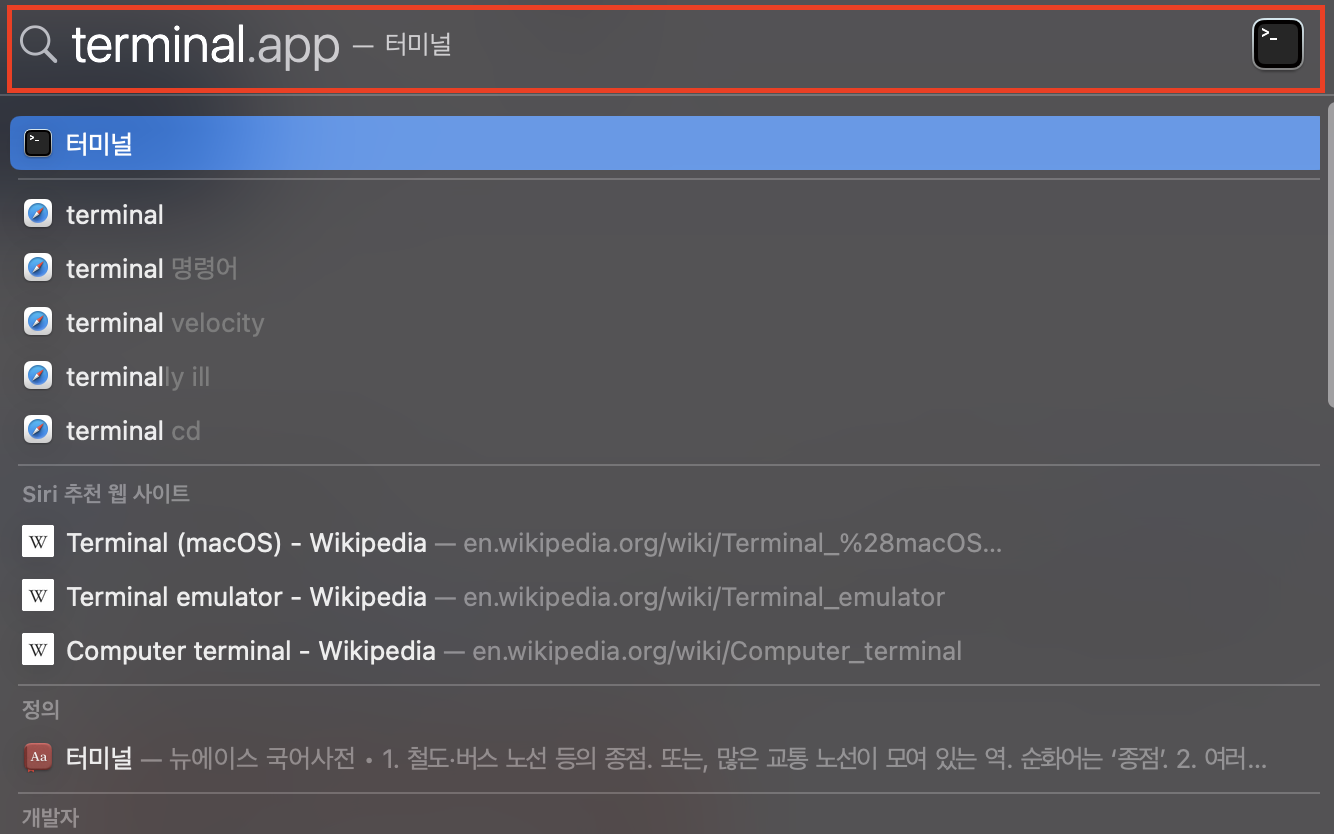Click Safari icon beside 'terminally ill'
This screenshot has width=1334, height=834.
tap(38, 376)
